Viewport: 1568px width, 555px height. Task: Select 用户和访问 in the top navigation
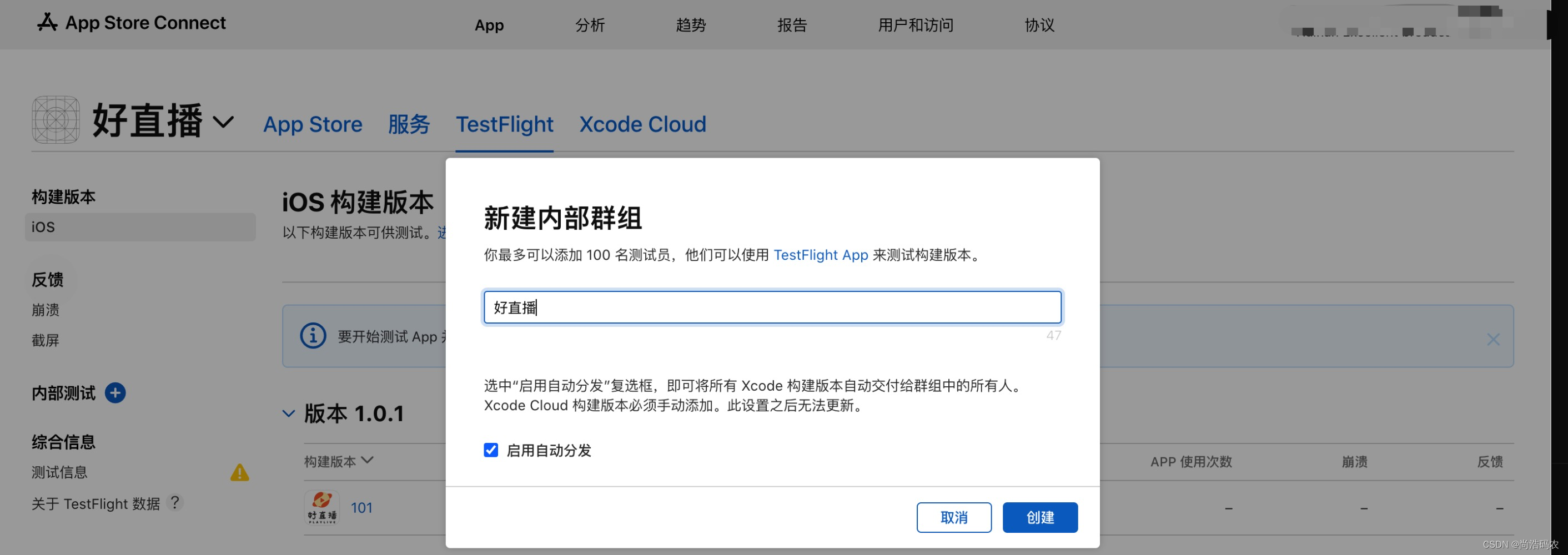tap(916, 25)
